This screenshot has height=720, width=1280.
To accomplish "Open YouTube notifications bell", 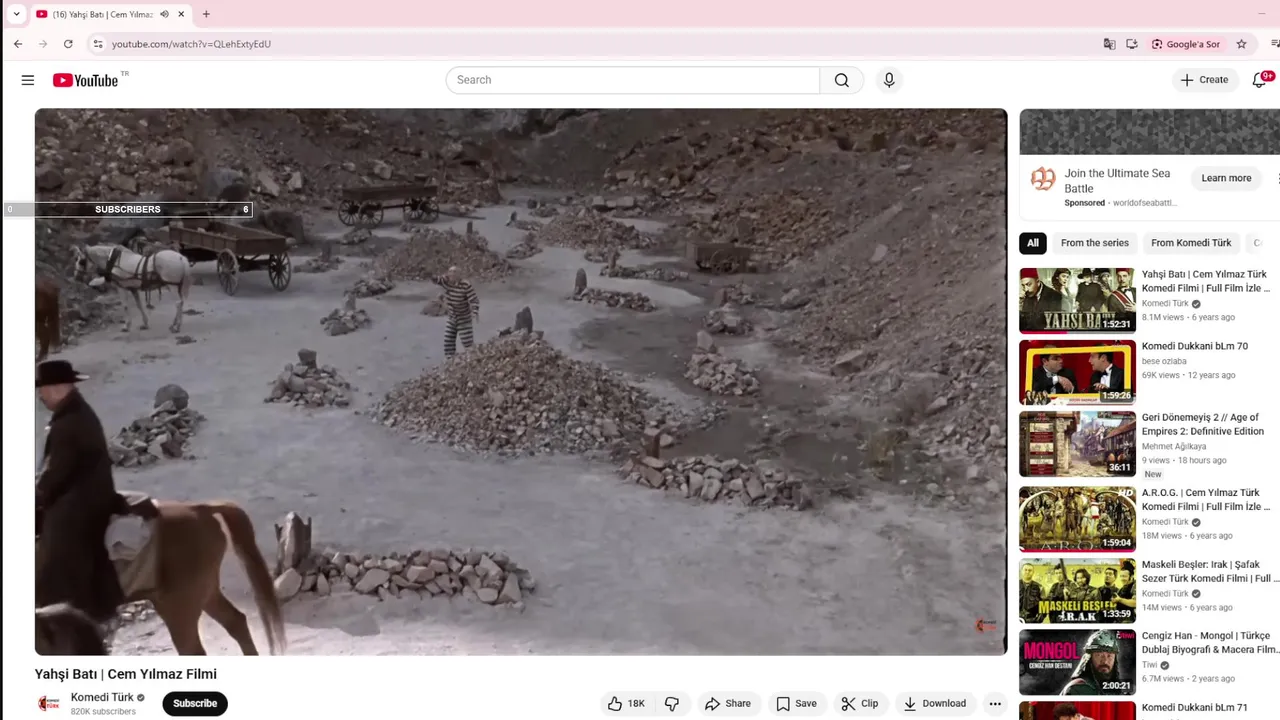I will point(1260,80).
